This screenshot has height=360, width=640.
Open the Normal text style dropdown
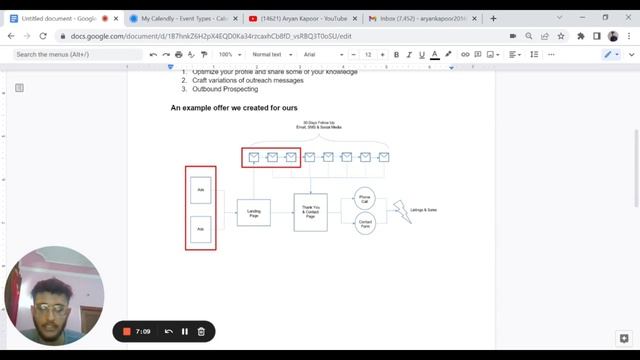point(272,54)
